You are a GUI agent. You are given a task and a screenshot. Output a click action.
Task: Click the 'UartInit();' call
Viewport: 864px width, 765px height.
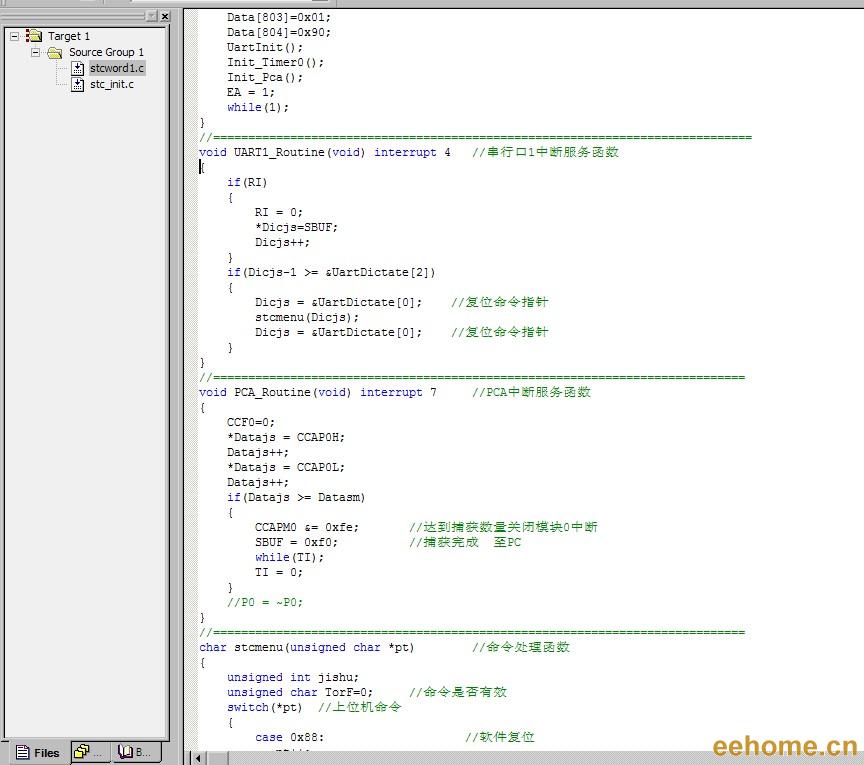click(264, 47)
